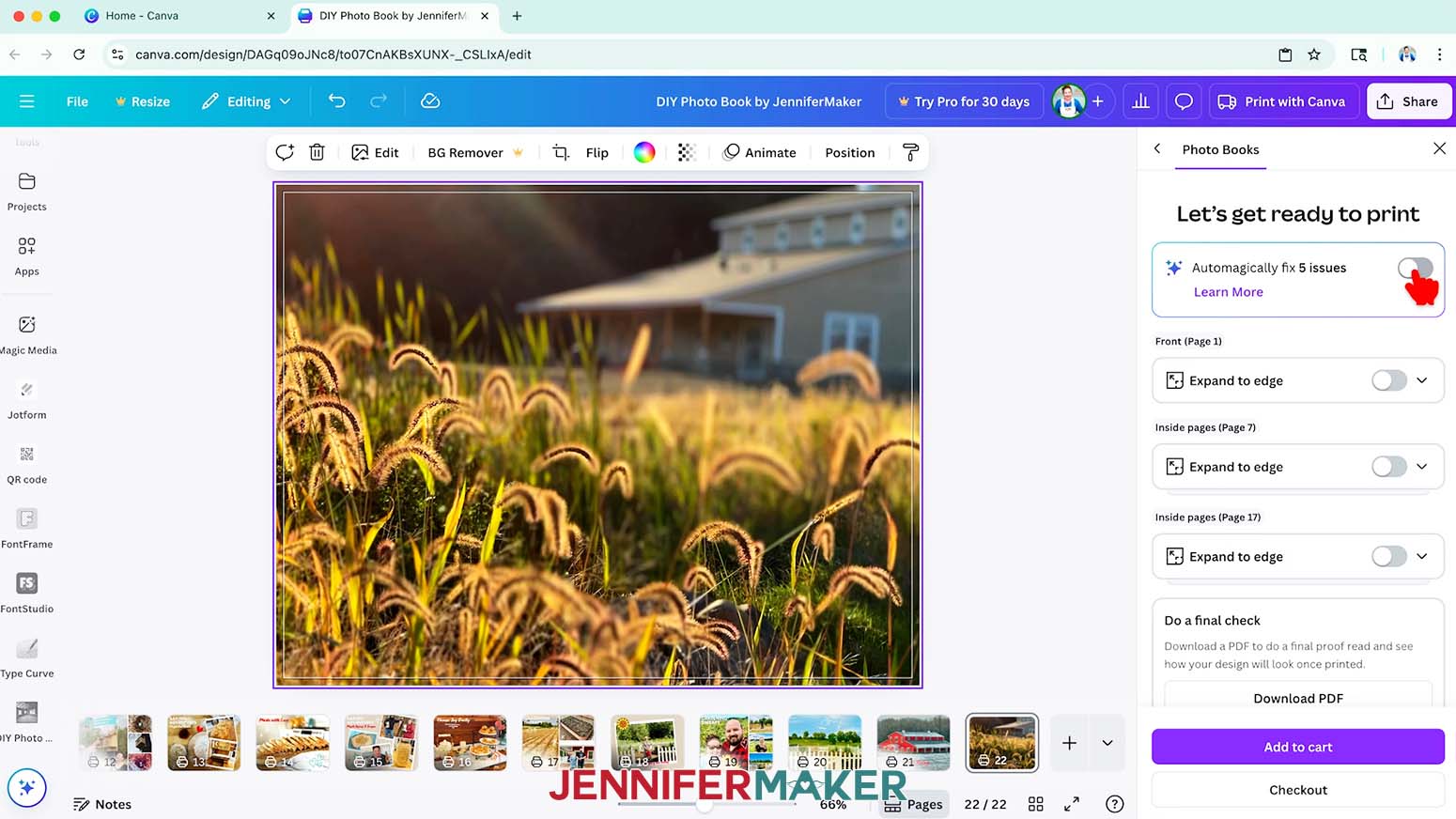Toggle Expand to edge for Page 7
The image size is (1456, 819).
[x=1388, y=467]
